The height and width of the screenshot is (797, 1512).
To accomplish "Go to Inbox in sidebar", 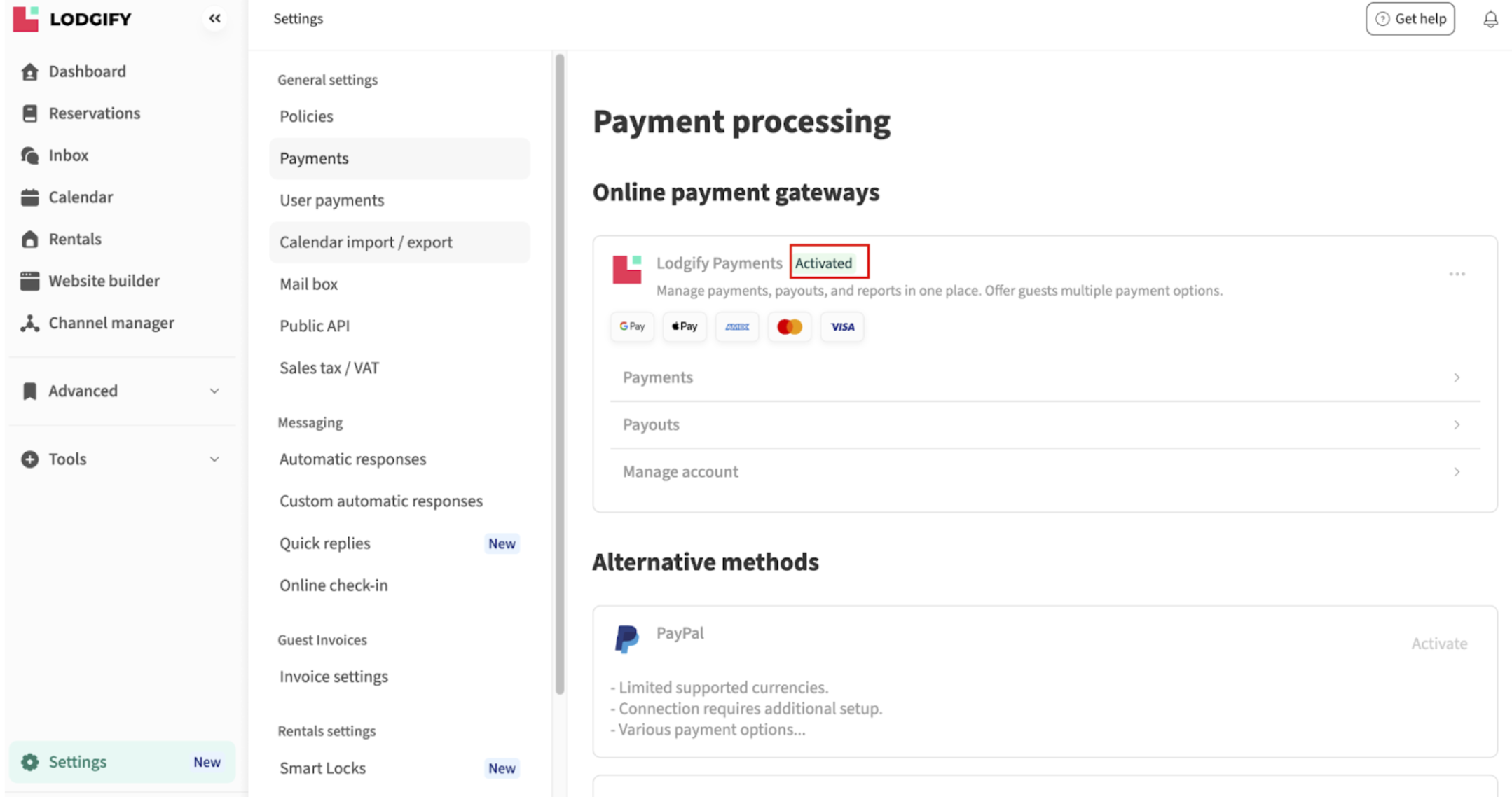I will pyautogui.click(x=68, y=155).
